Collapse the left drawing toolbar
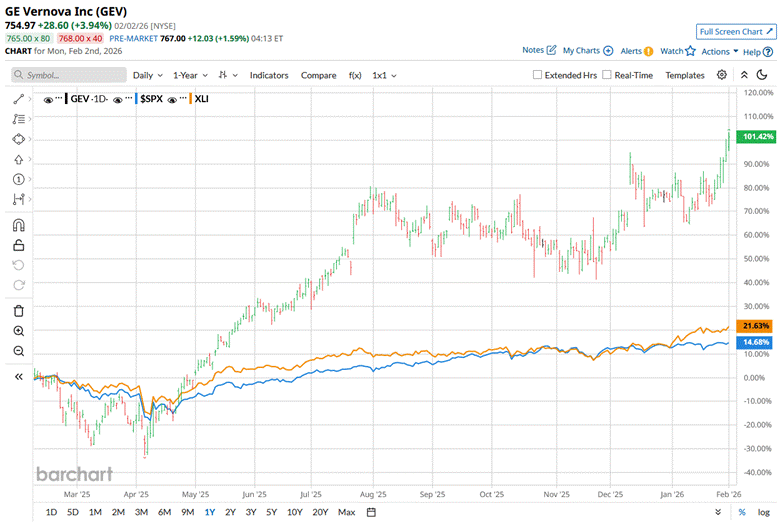This screenshot has width=780, height=524. click(19, 377)
